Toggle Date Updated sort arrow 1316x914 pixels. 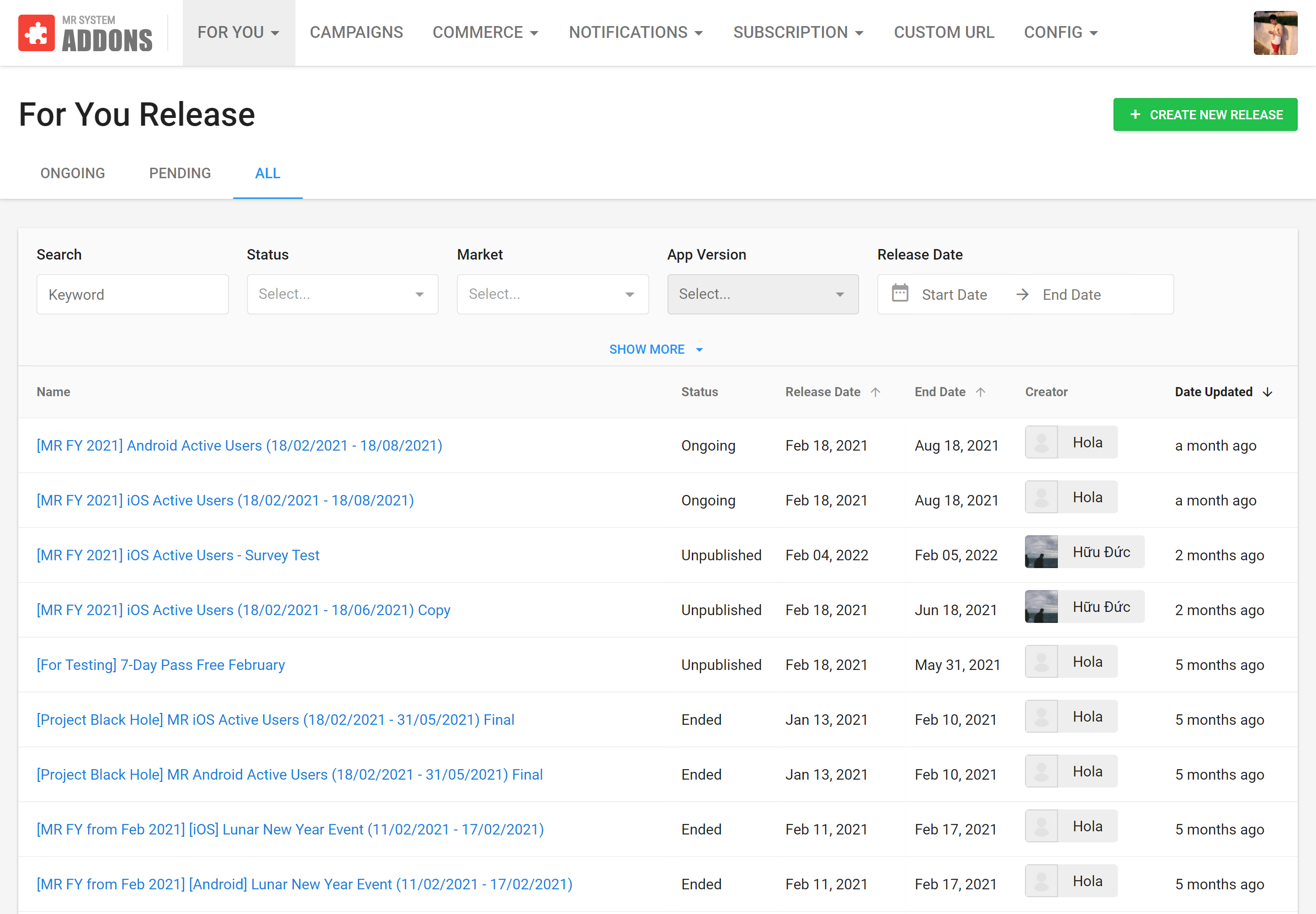1267,392
